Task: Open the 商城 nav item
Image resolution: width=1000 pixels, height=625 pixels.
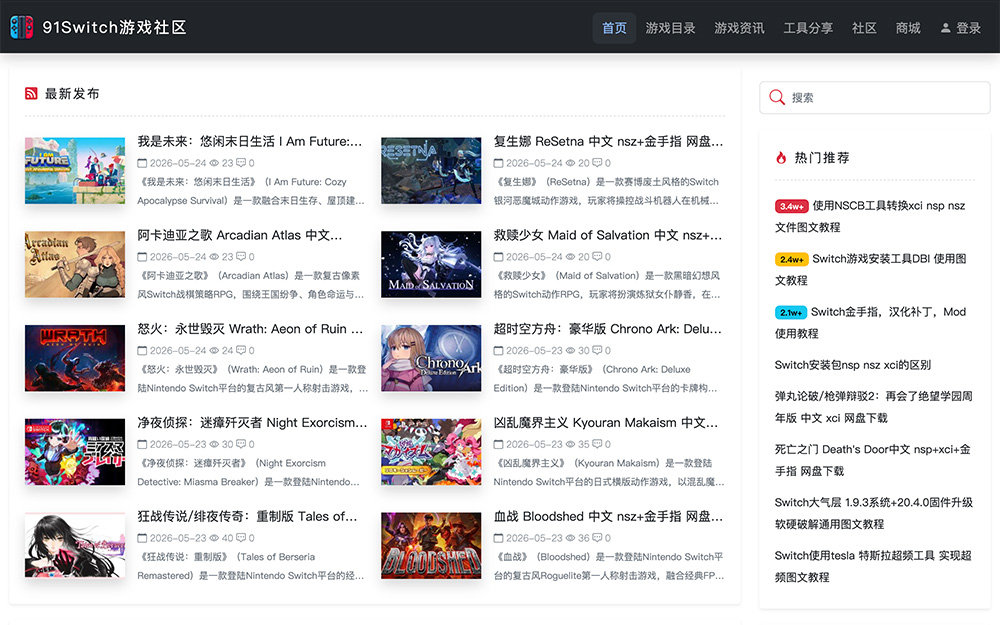Action: coord(908,28)
